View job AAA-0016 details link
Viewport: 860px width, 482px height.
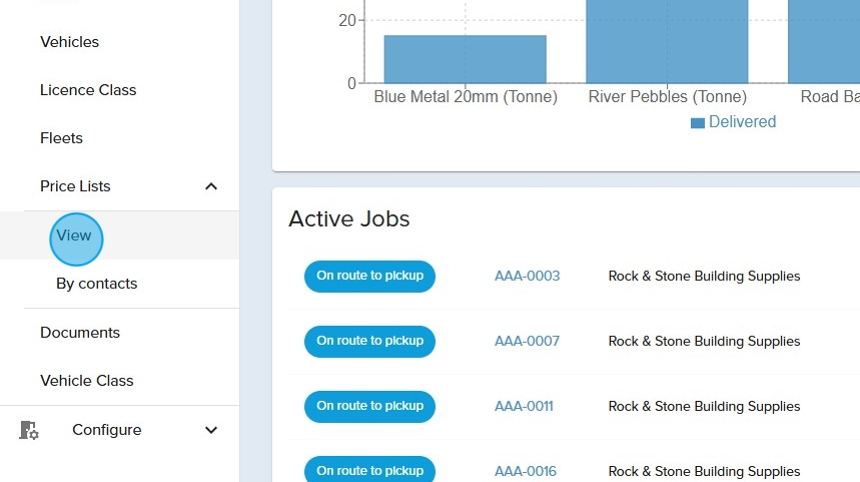(x=525, y=471)
